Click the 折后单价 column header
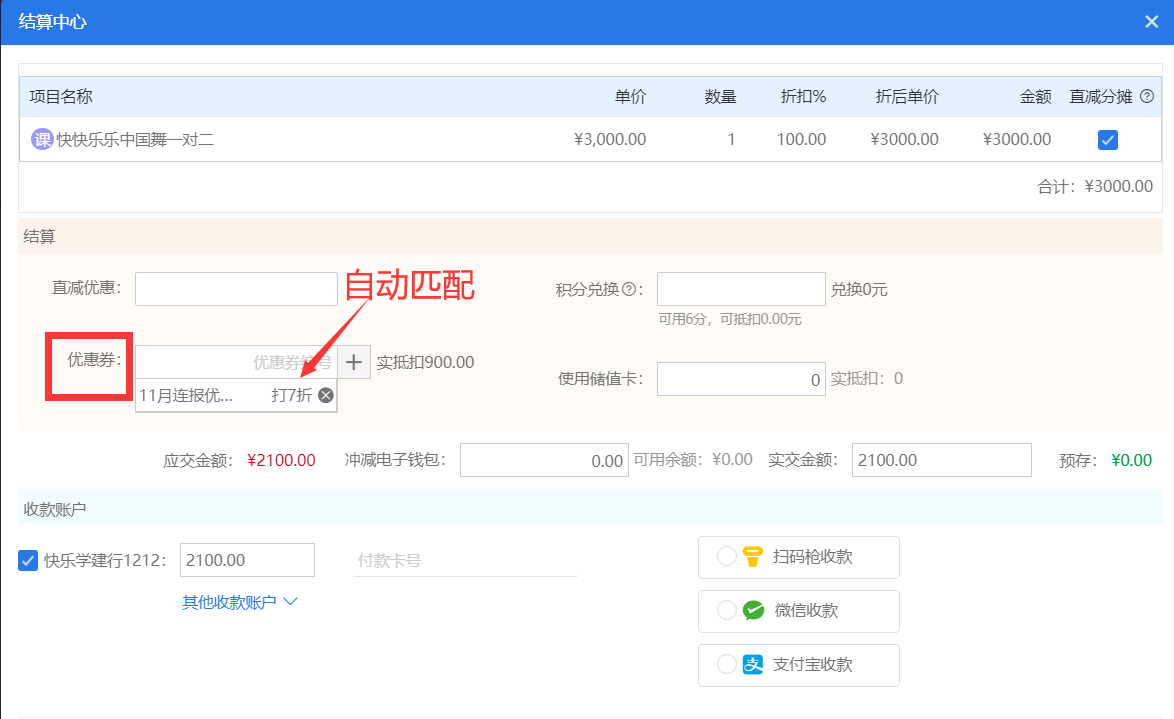 [x=907, y=97]
